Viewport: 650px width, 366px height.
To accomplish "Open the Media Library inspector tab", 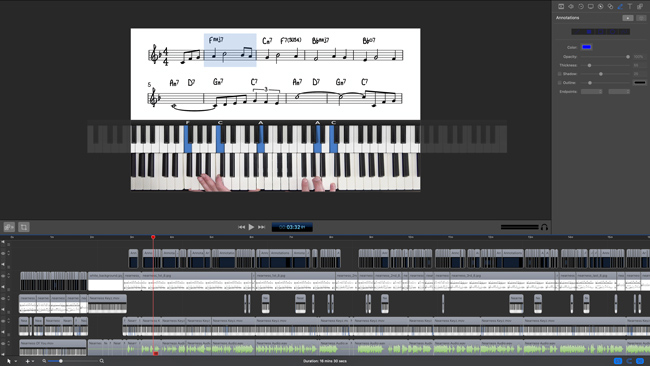I will (x=640, y=6).
